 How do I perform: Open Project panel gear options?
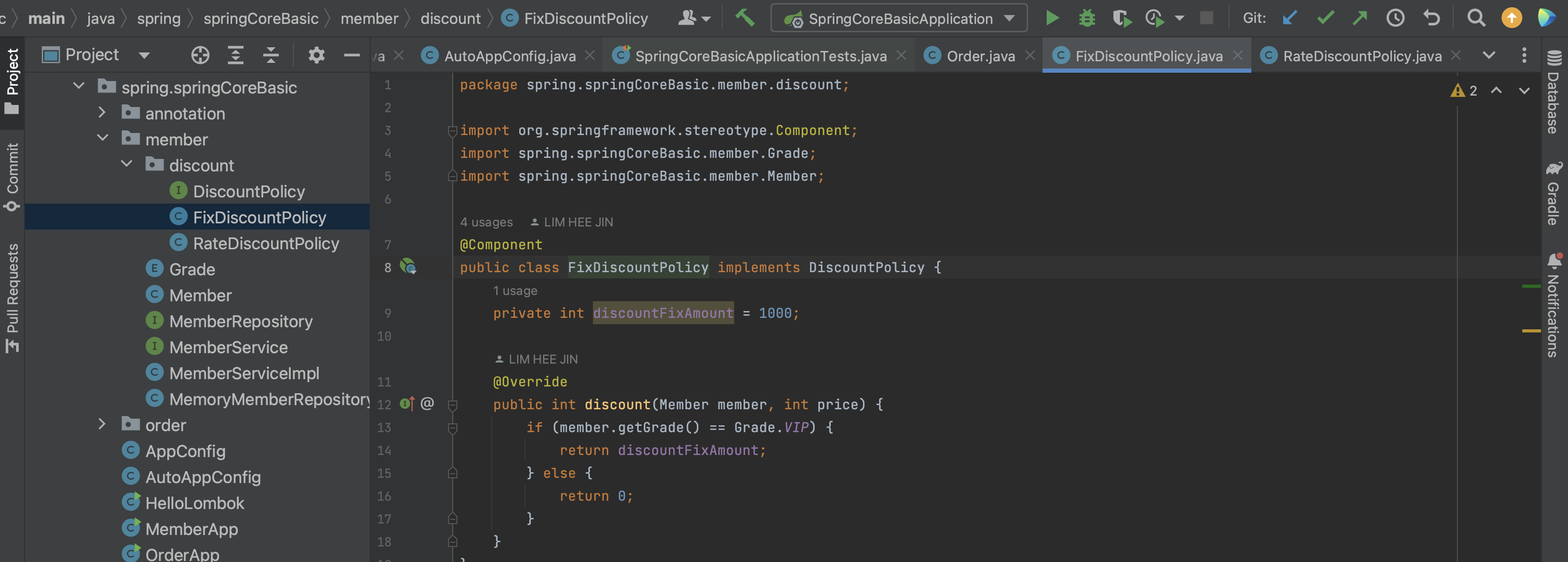point(316,56)
